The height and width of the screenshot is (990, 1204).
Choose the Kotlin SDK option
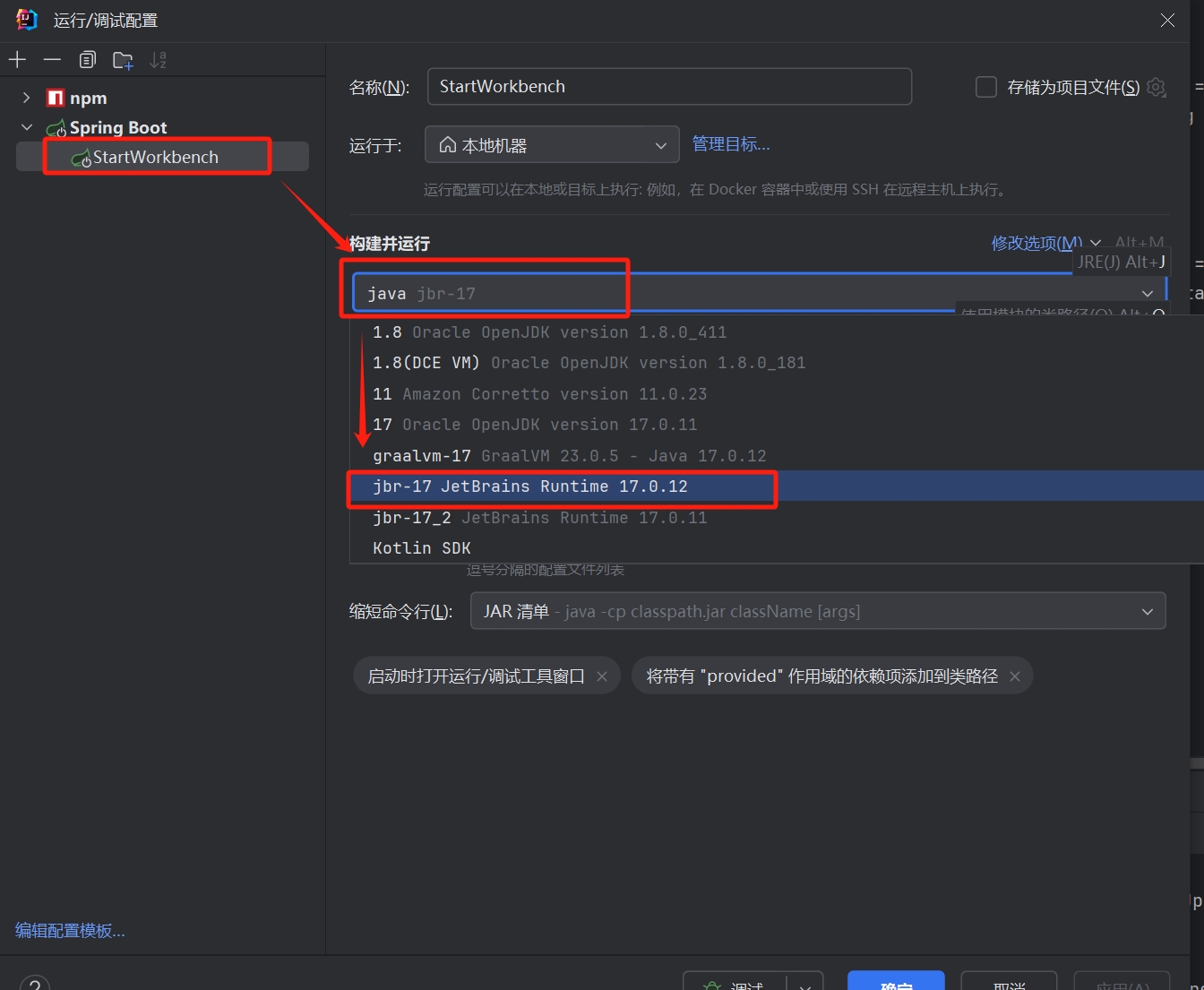pos(777,548)
